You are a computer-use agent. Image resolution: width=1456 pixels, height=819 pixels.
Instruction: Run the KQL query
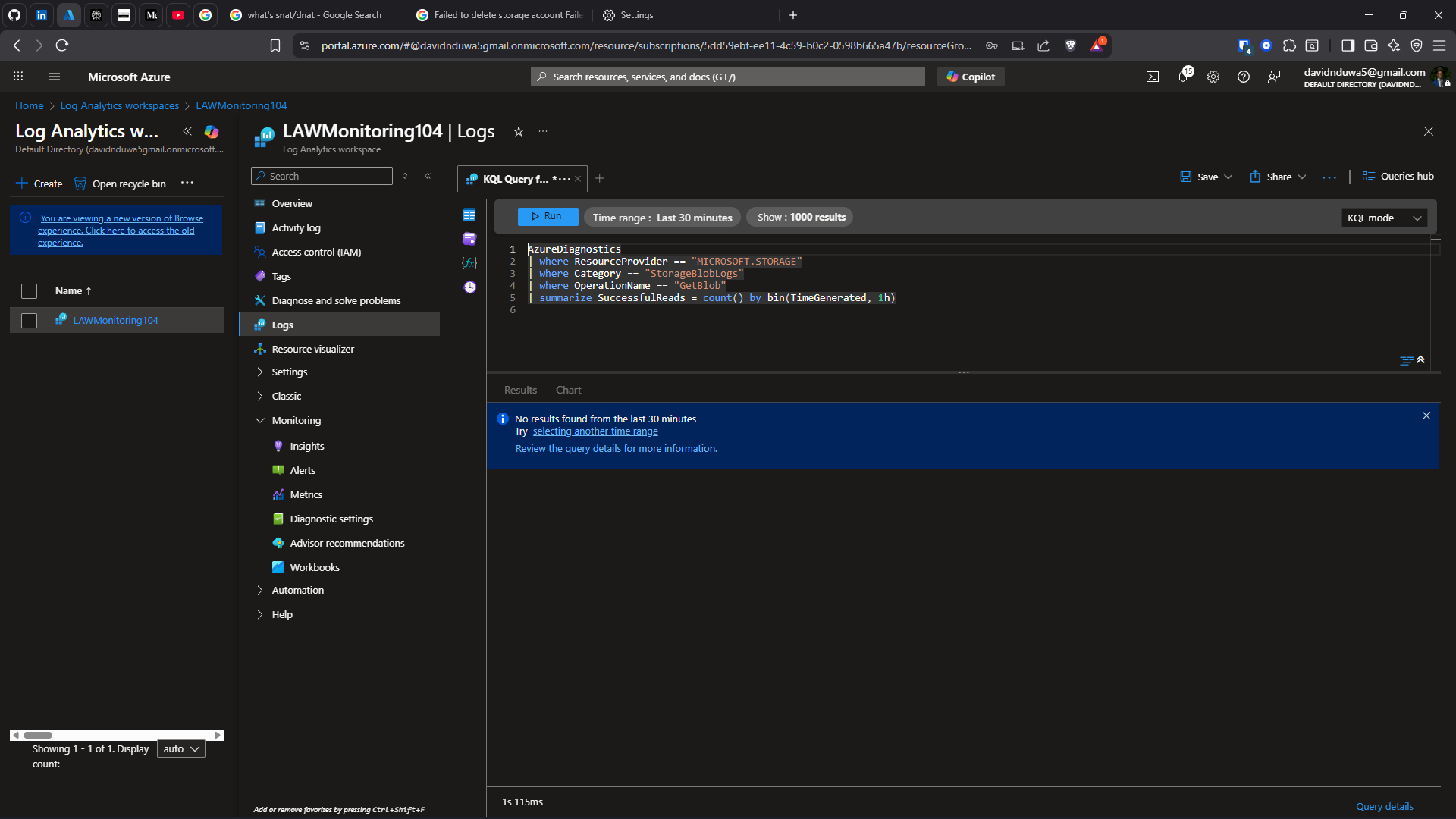pyautogui.click(x=548, y=217)
